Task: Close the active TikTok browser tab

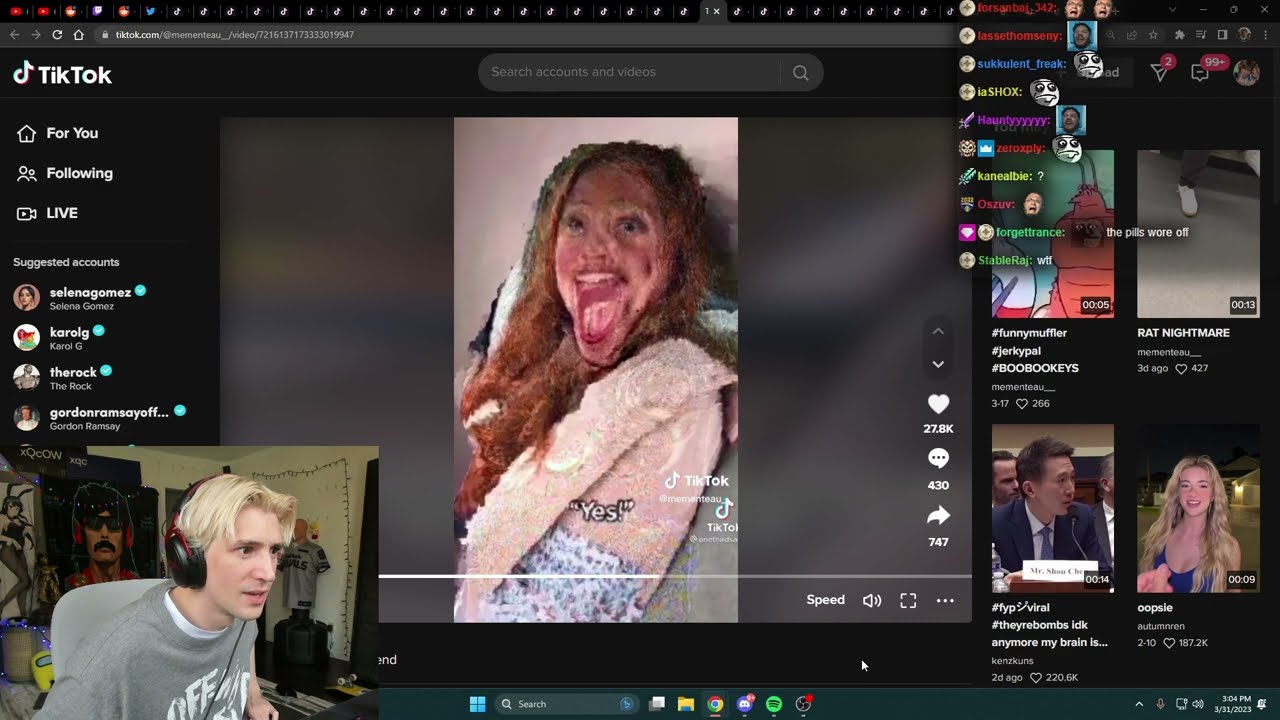Action: point(717,11)
